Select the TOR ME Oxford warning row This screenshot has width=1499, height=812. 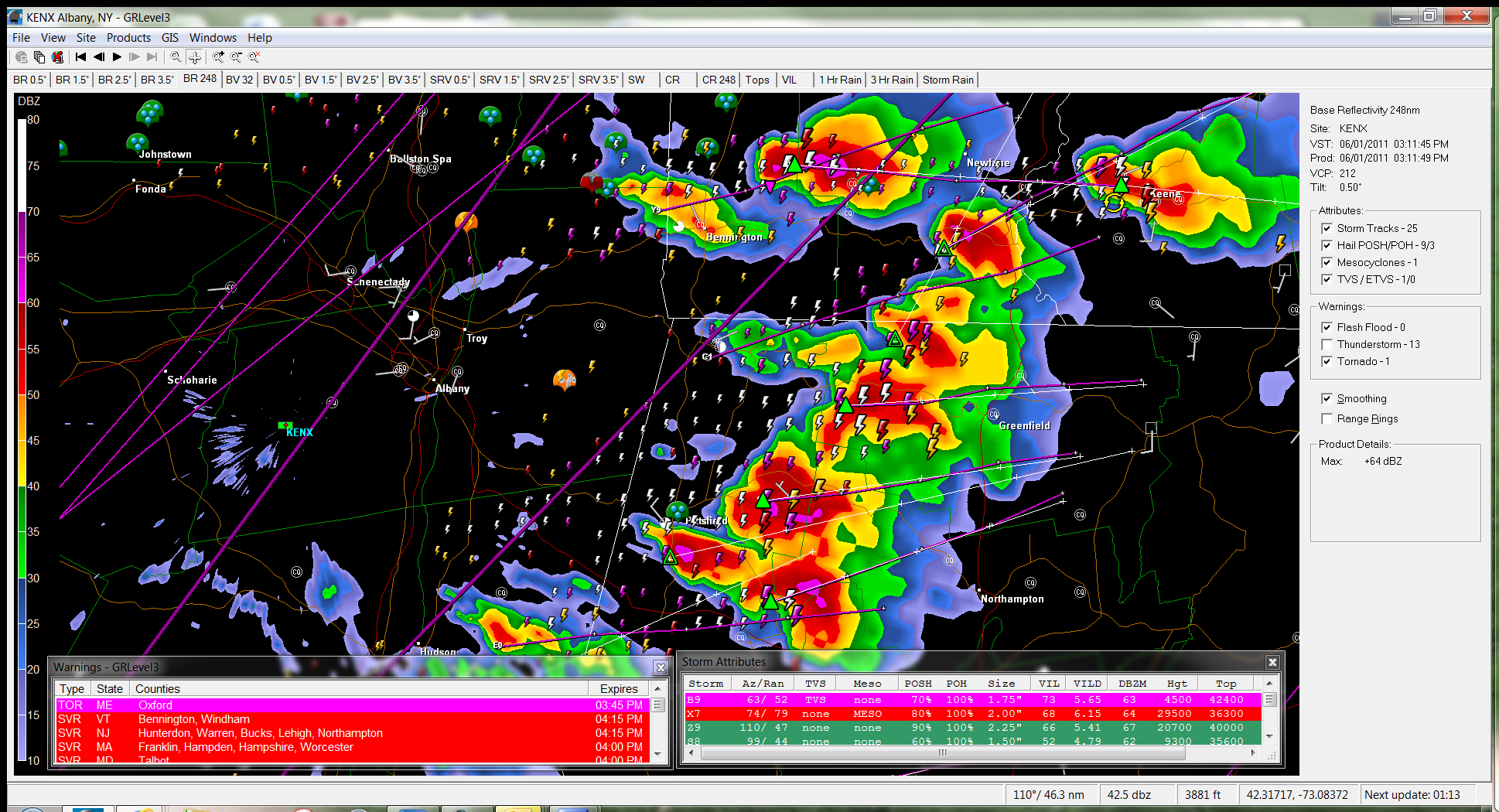pyautogui.click(x=353, y=705)
